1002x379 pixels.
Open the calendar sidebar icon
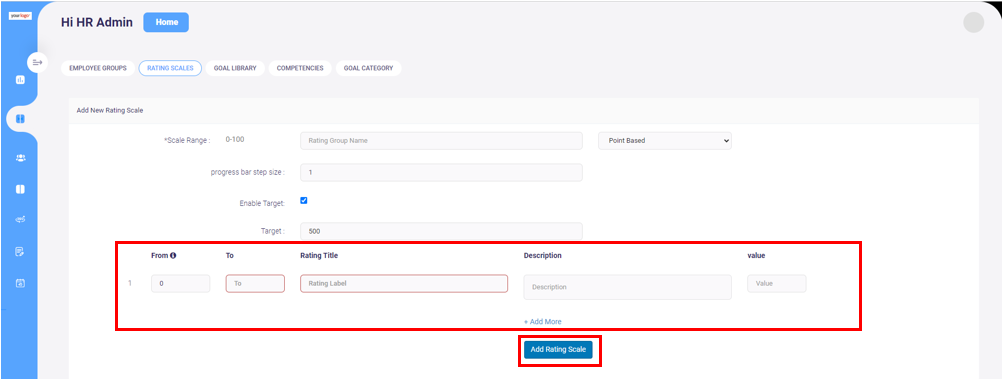click(x=20, y=283)
